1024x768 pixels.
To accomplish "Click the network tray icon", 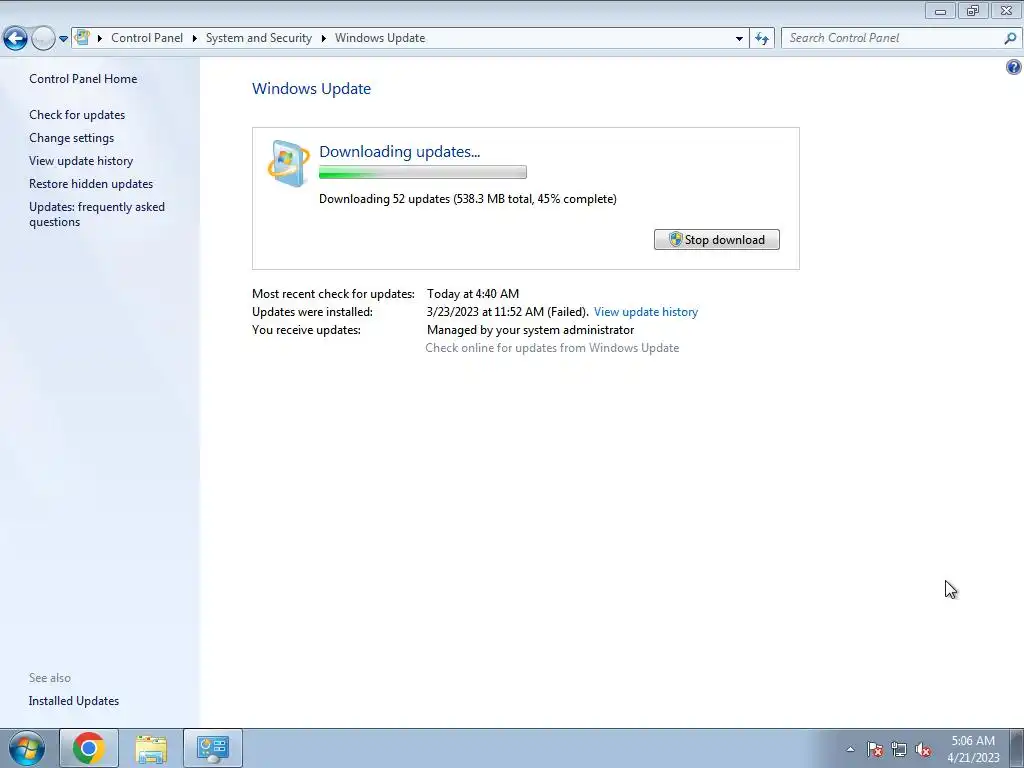I will coord(899,749).
